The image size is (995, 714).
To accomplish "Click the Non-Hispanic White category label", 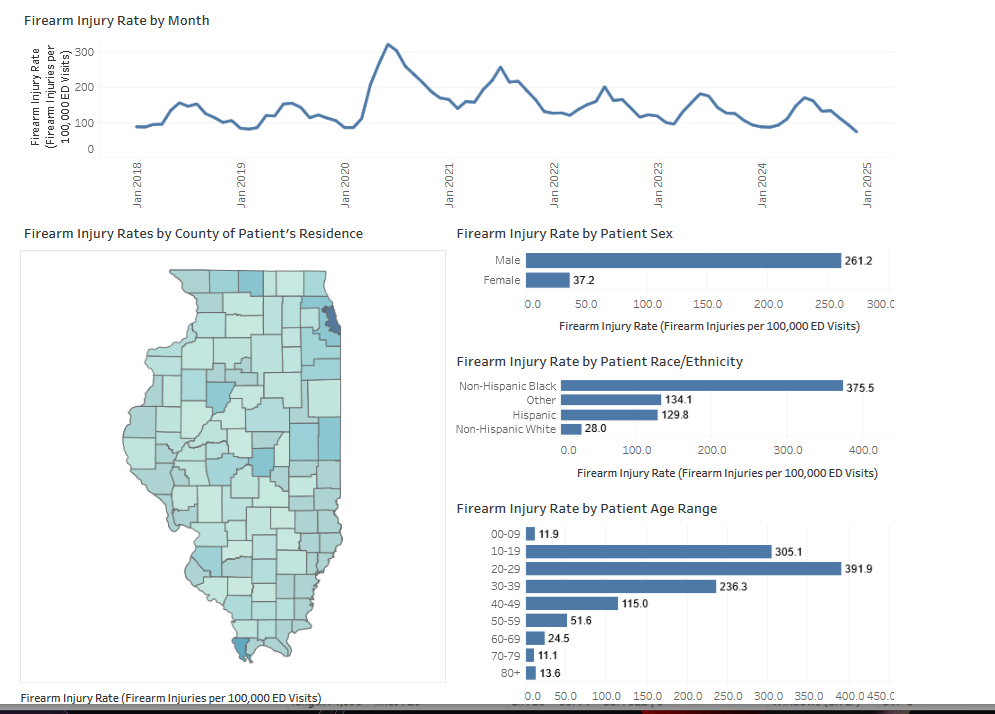I will click(503, 428).
